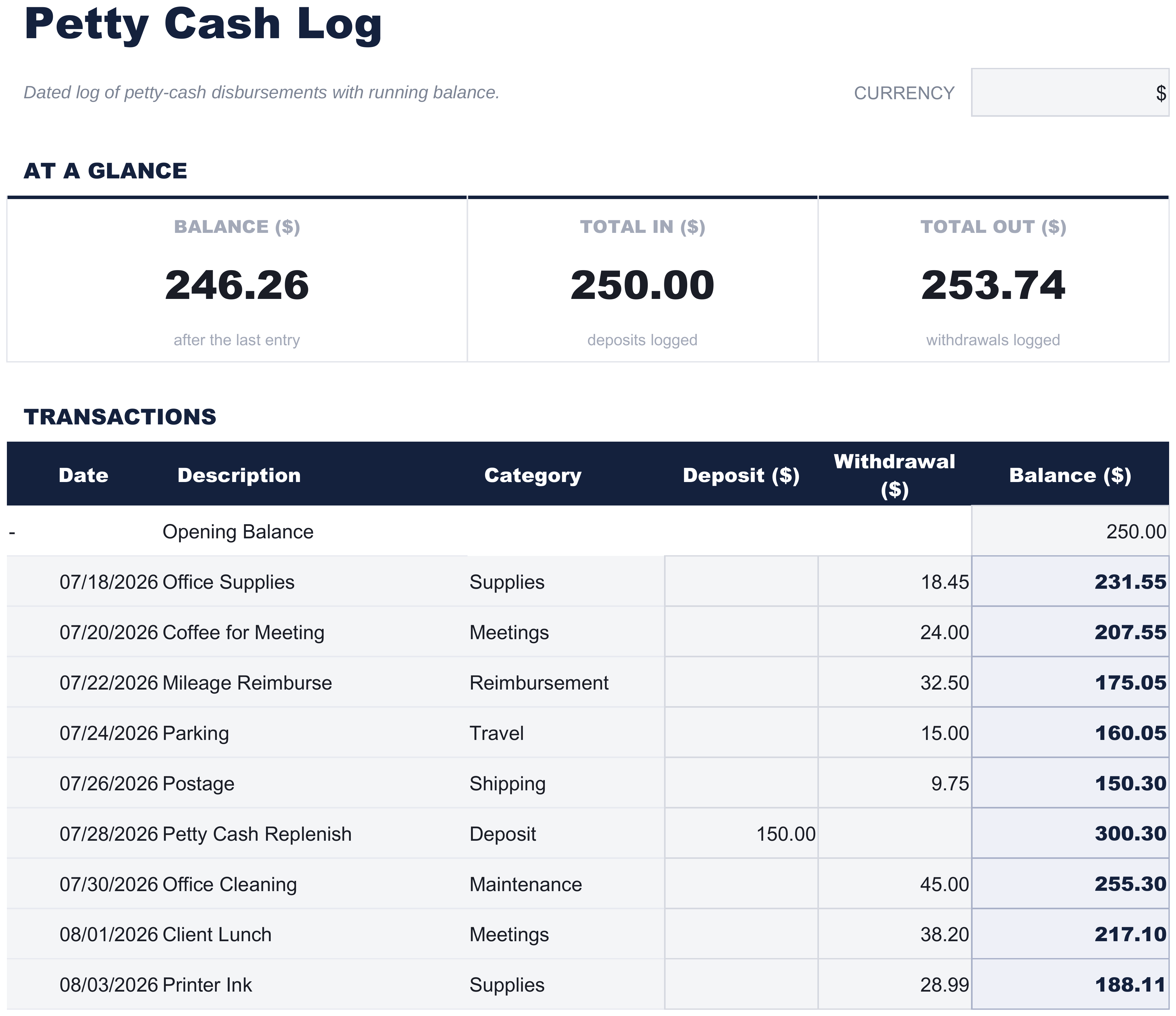This screenshot has height=1016, width=1176.
Task: Click the date cell 07/24/2026
Action: tap(84, 733)
